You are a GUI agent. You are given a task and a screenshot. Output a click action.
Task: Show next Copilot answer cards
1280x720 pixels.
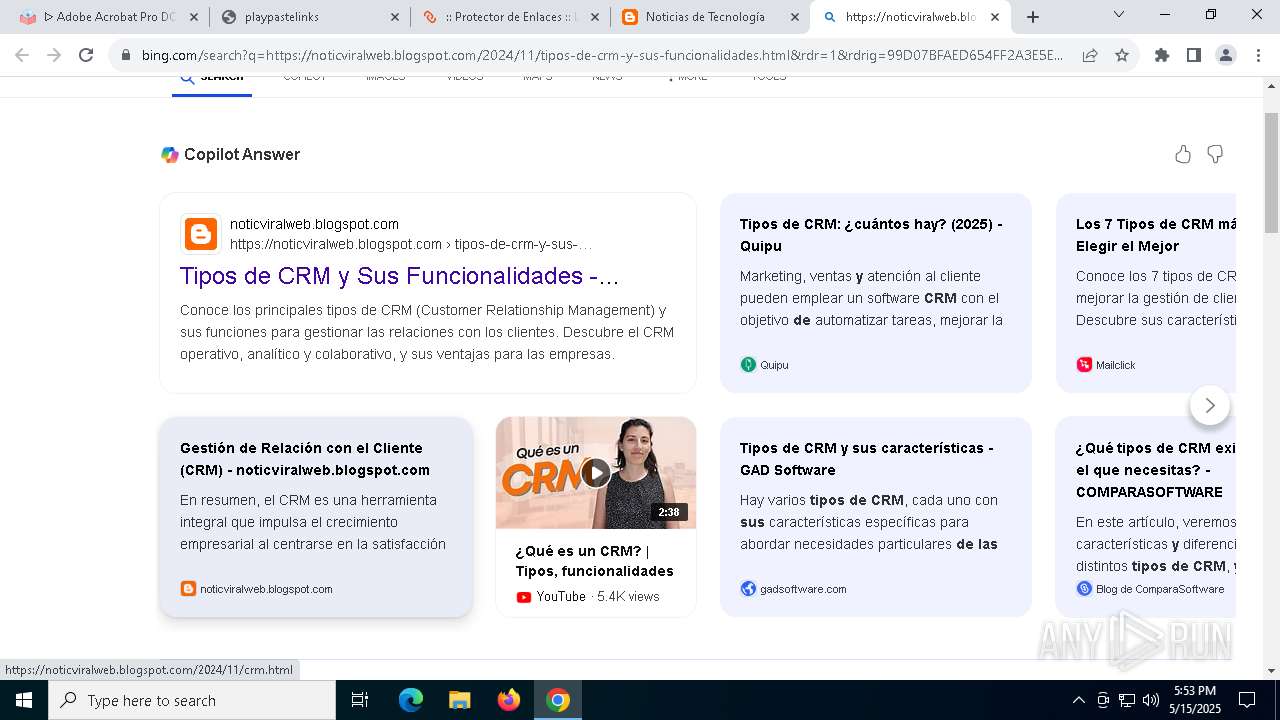[1210, 405]
